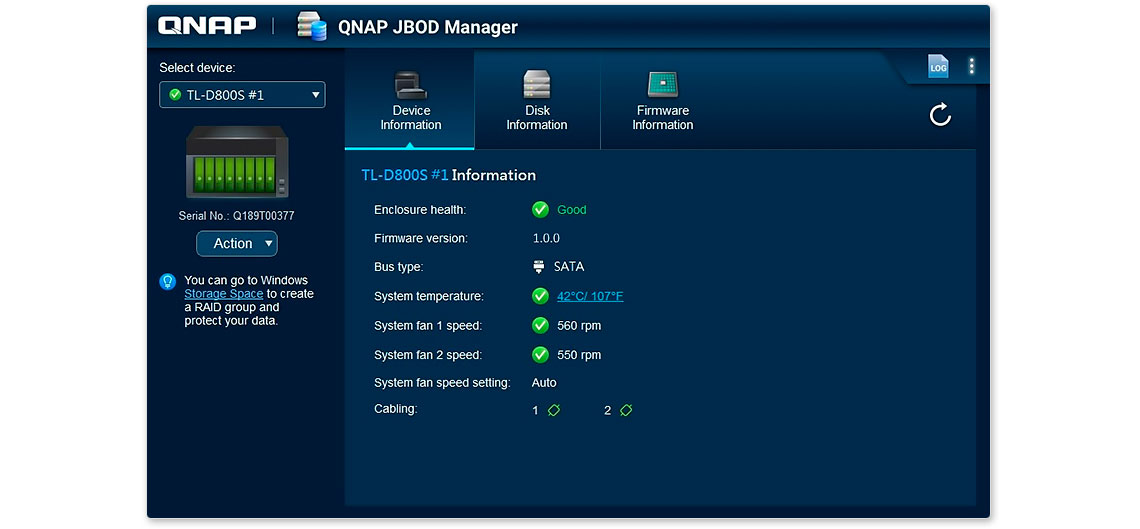Open the LOG file icon
Viewport: 1140px width, 529px height.
click(x=937, y=67)
